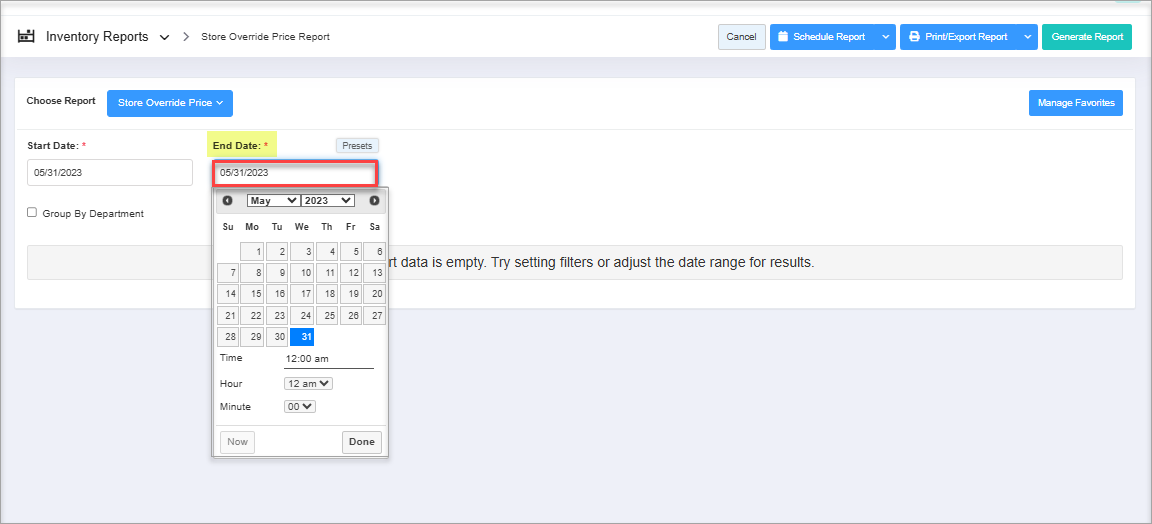The image size is (1152, 524).
Task: Toggle Group By Department checkbox
Action: tap(32, 213)
